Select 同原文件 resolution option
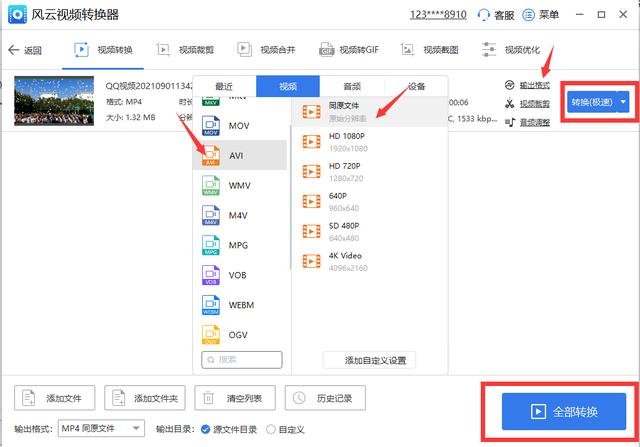Image resolution: width=640 pixels, height=447 pixels. tap(370, 111)
